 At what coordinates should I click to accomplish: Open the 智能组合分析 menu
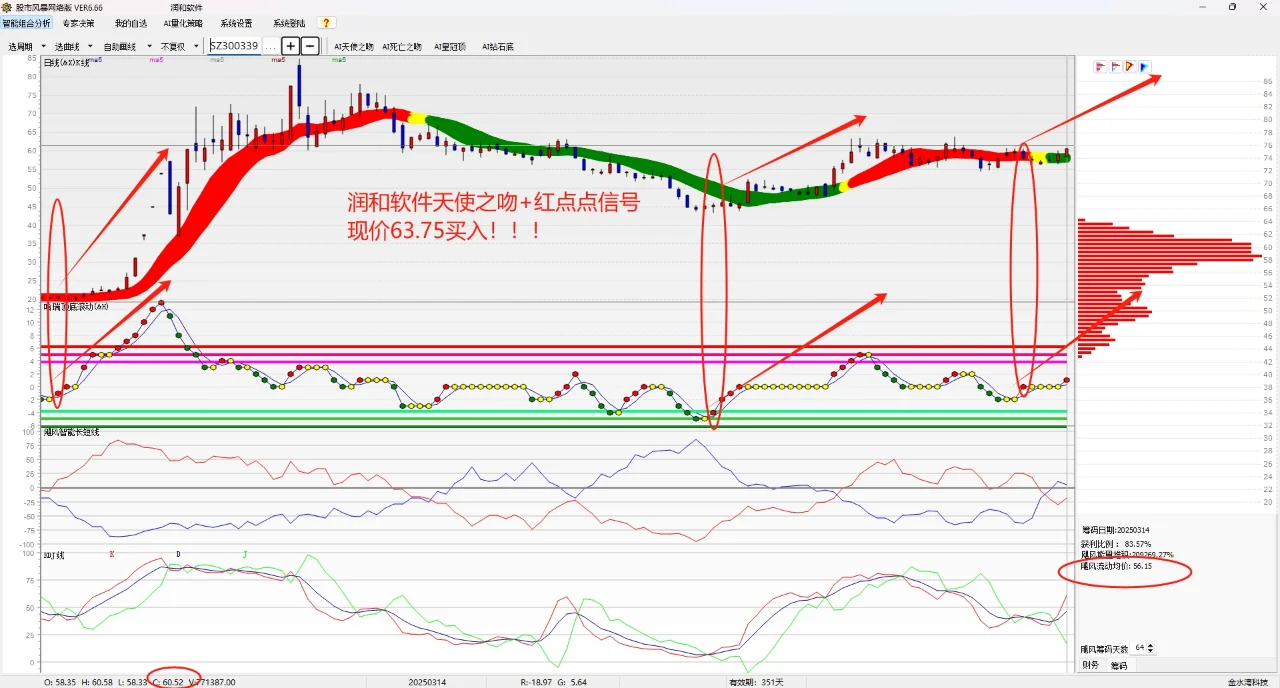click(x=26, y=23)
